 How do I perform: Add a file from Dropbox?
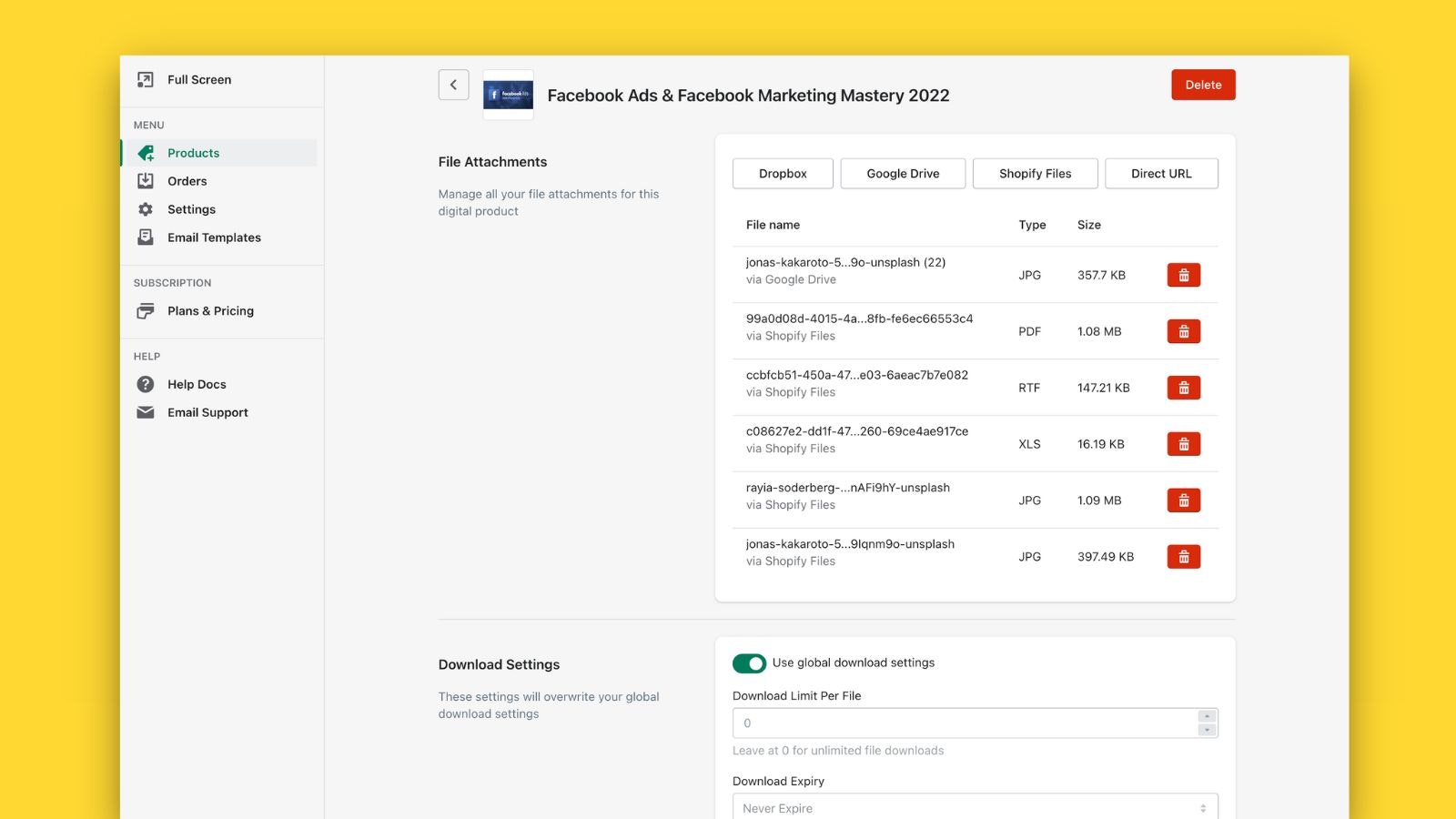coord(783,174)
